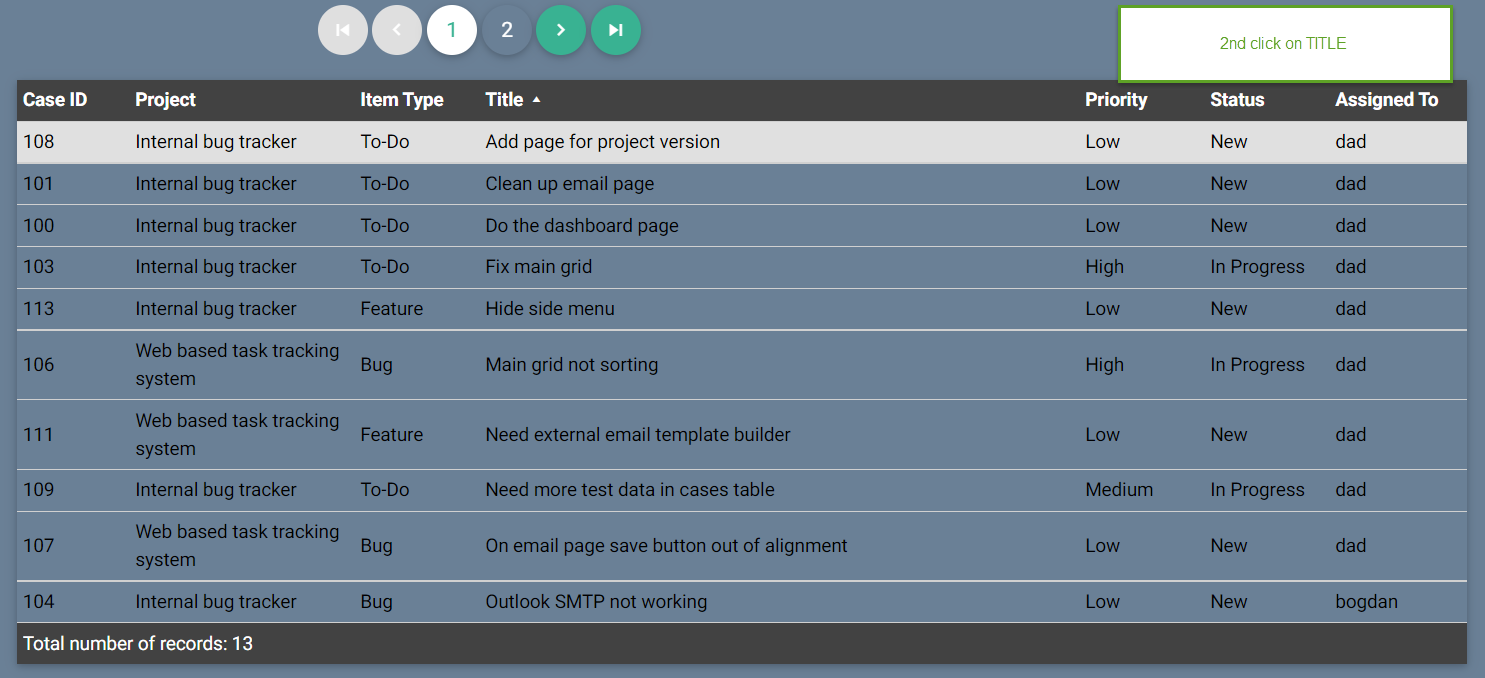The image size is (1485, 678).
Task: Click High priority in Fix main grid row
Action: click(x=1105, y=267)
